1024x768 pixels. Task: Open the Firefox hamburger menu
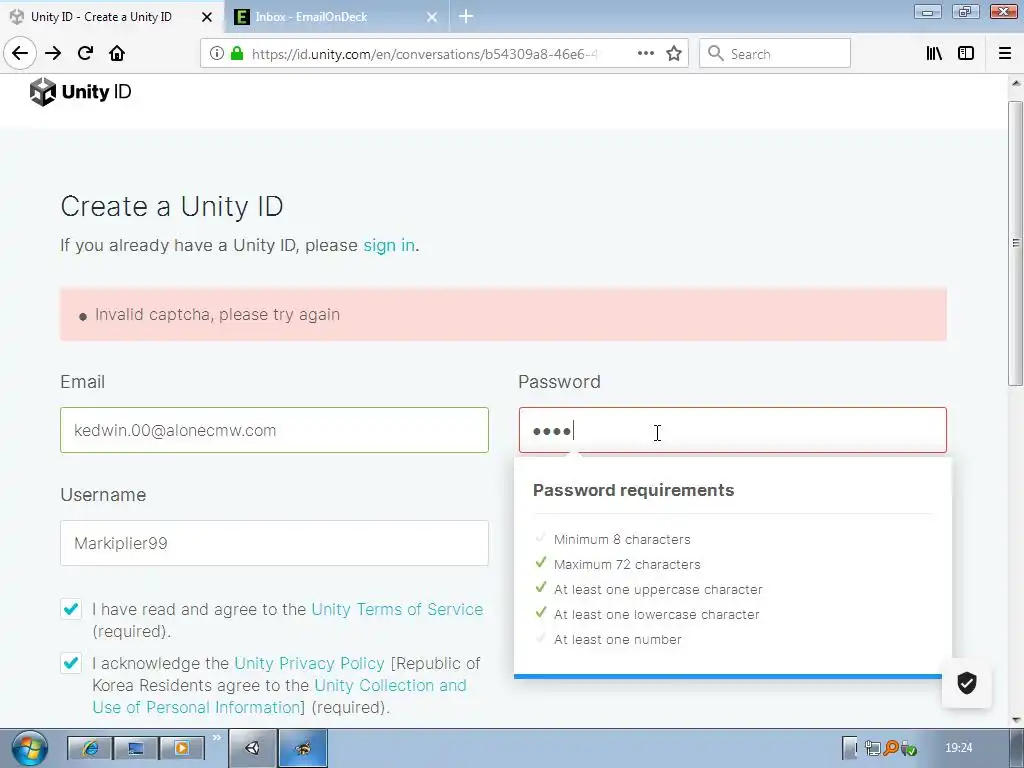tap(1005, 54)
